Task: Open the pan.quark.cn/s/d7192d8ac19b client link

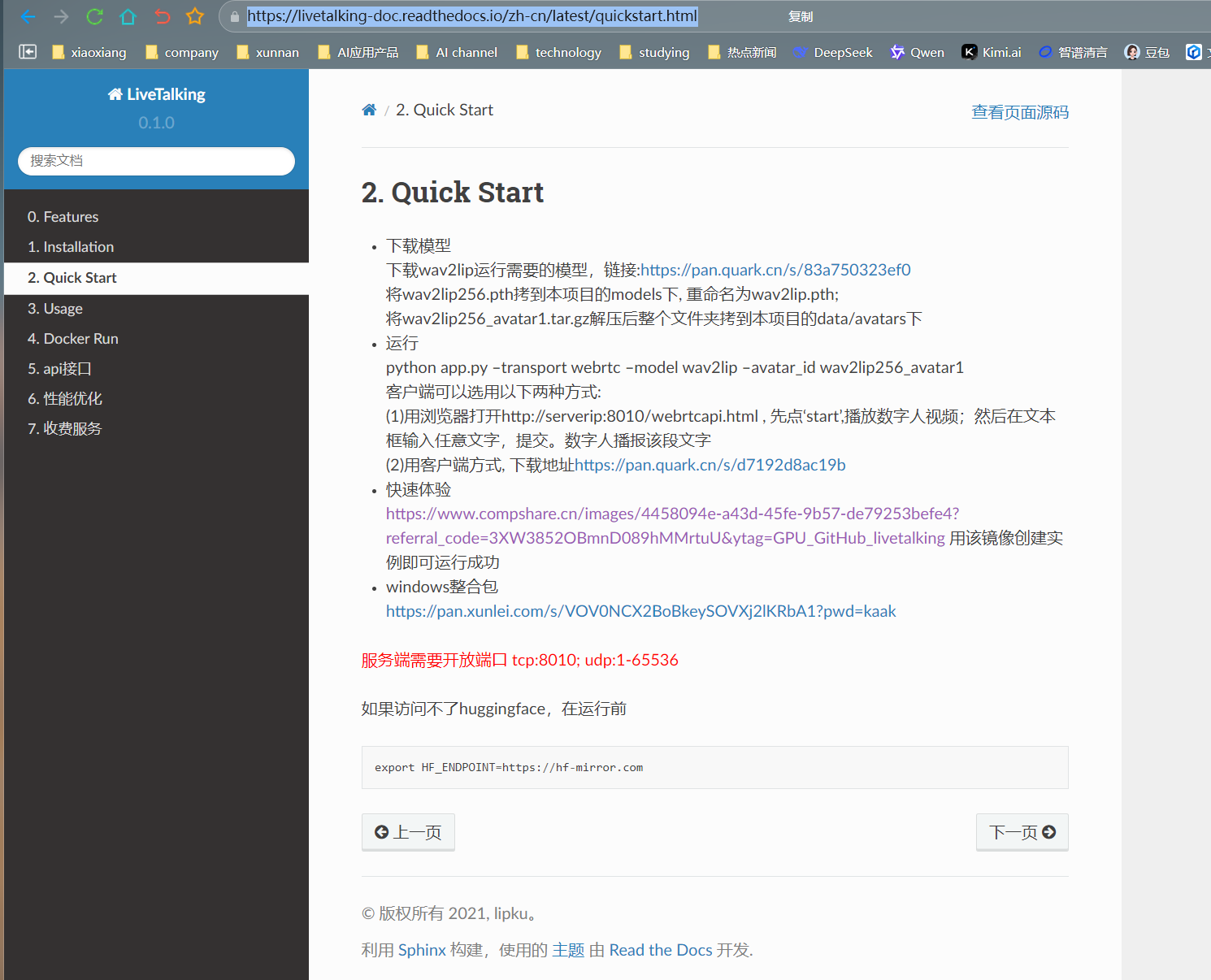Action: [x=710, y=465]
